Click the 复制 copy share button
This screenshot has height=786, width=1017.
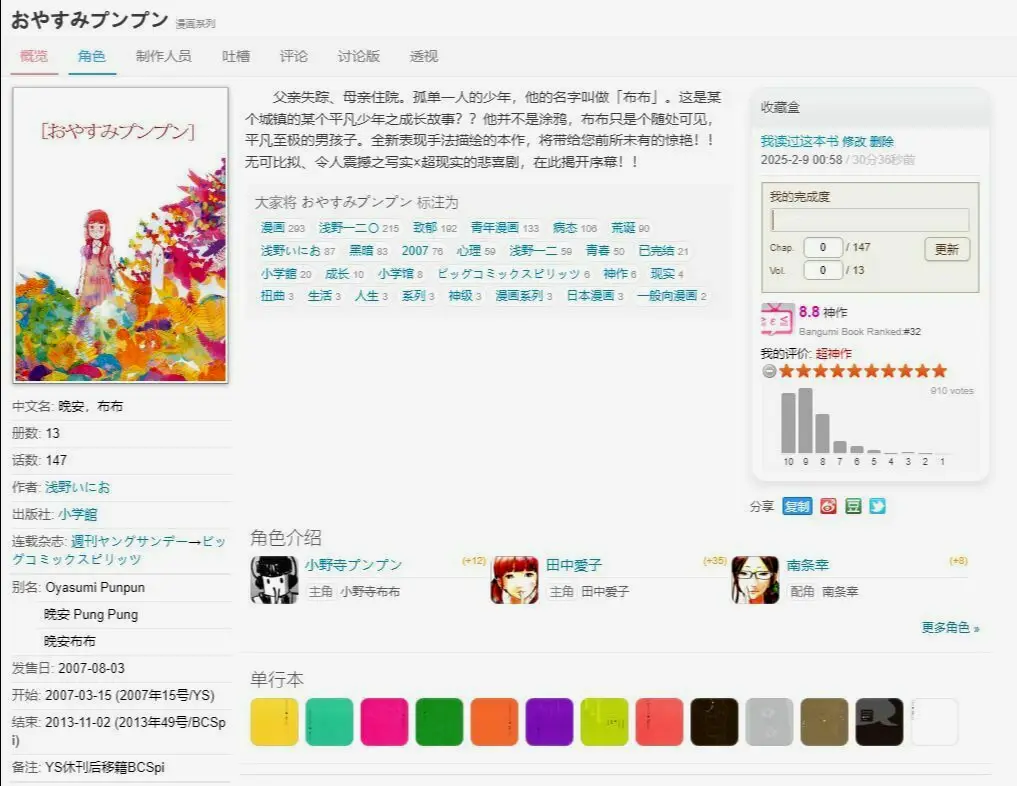(x=797, y=506)
